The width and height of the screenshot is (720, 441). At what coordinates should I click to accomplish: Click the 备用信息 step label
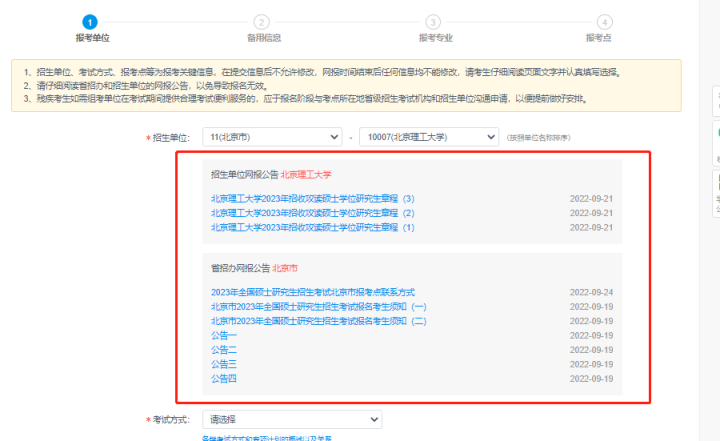(264, 38)
